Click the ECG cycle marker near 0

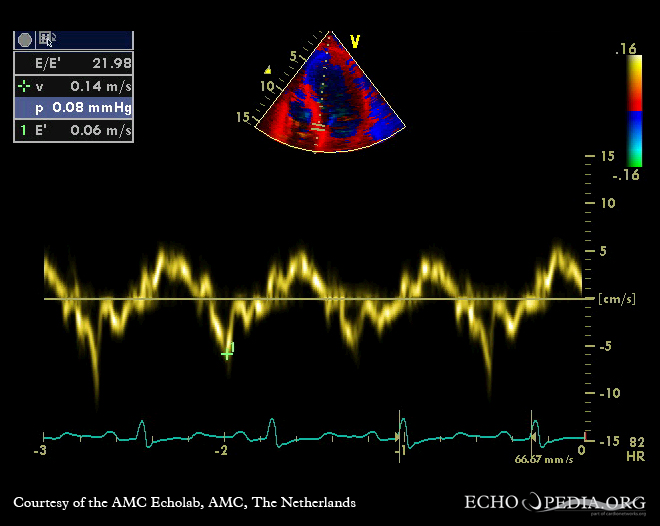click(x=533, y=430)
